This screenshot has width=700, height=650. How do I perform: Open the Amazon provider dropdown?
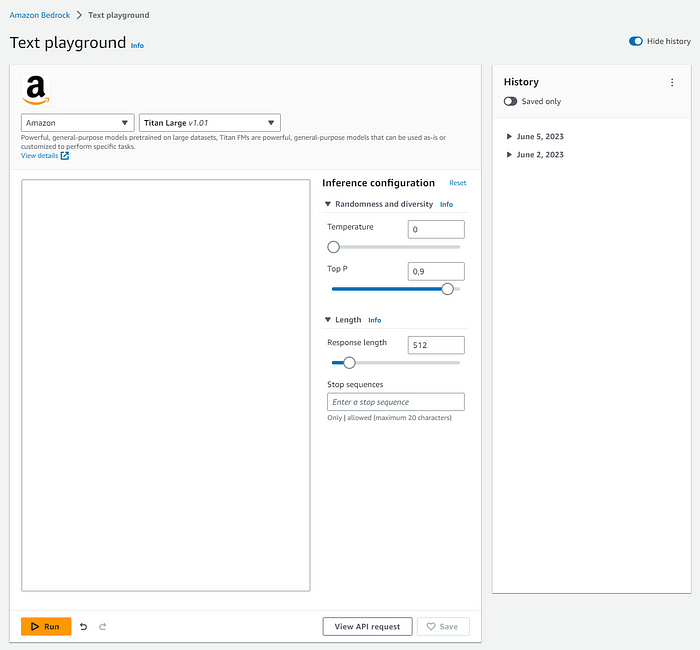click(x=78, y=123)
